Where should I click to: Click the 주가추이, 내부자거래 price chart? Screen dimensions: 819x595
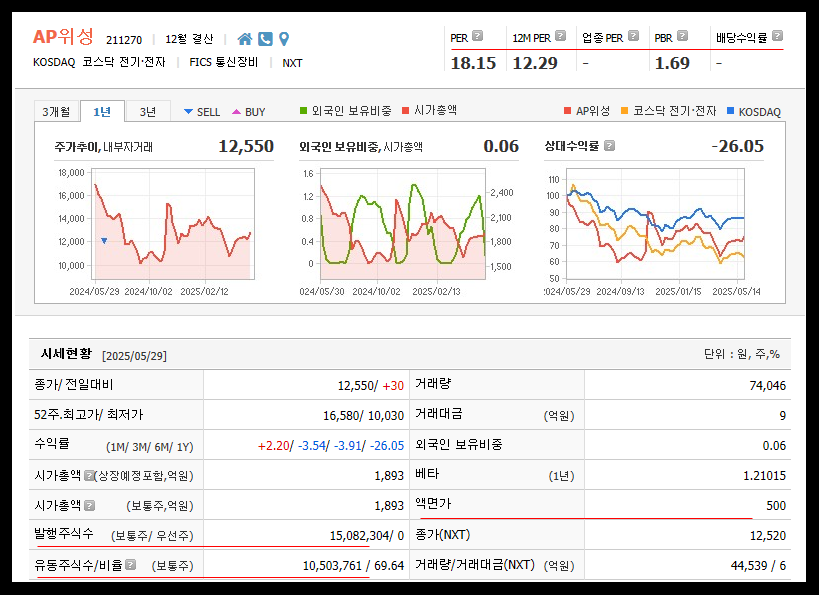click(173, 224)
